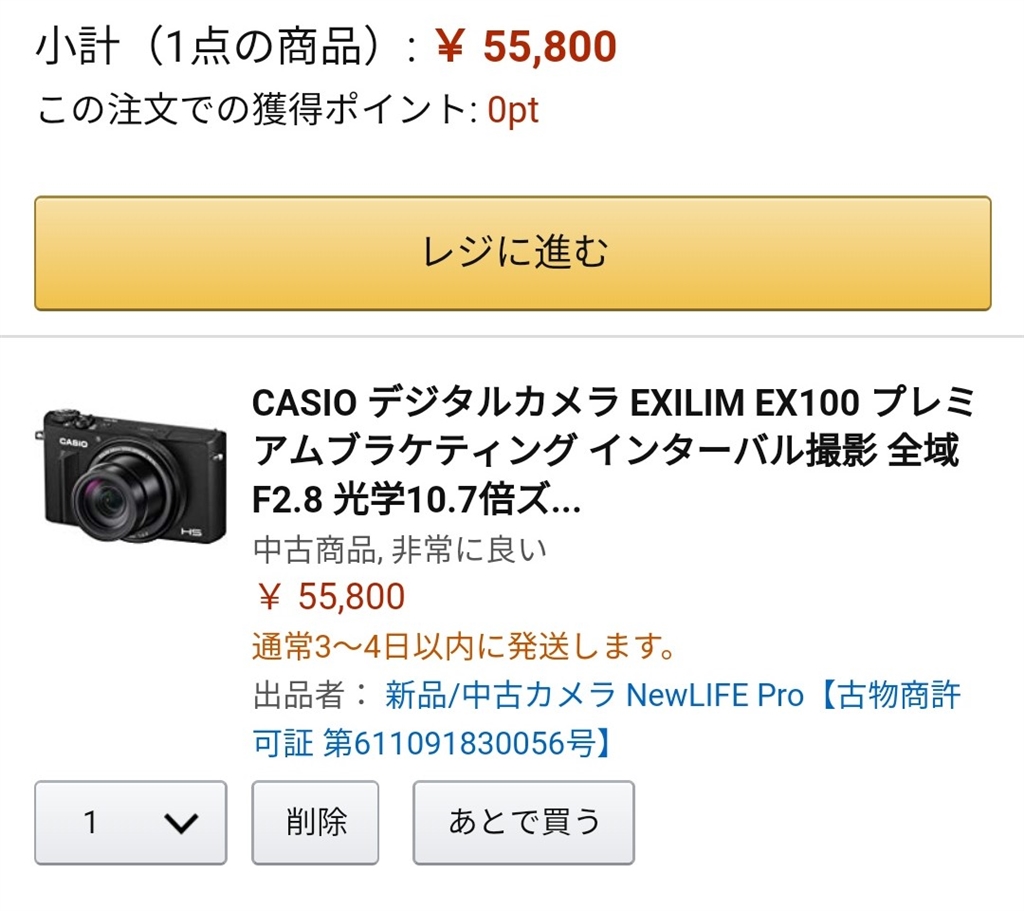Viewport: 1024px width, 911px height.
Task: Click the レジに進む checkout button
Action: [512, 253]
